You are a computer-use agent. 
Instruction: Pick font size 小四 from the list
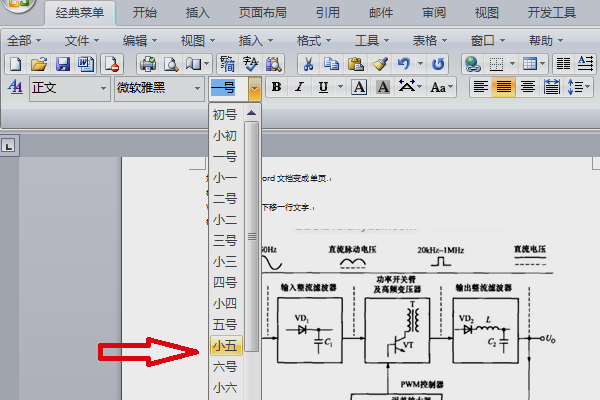click(226, 304)
